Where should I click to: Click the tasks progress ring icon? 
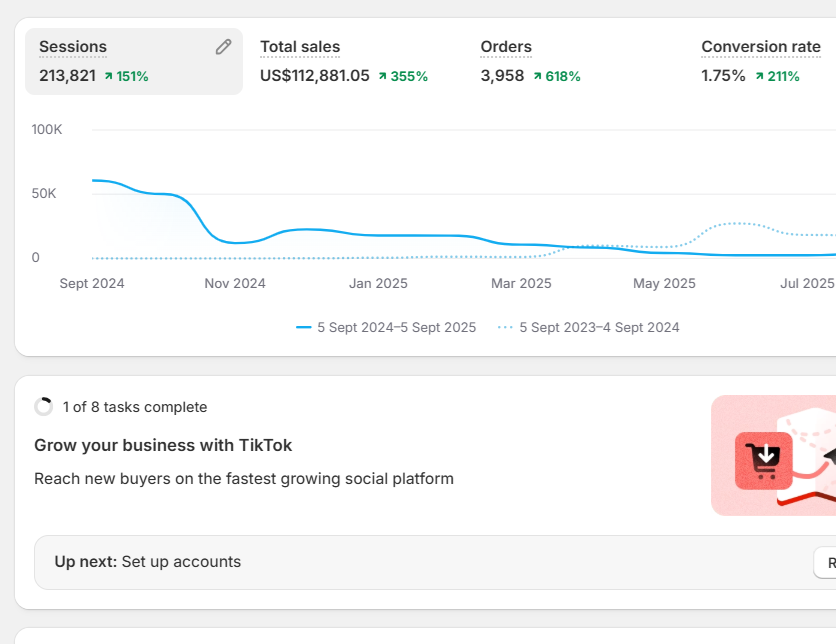pyautogui.click(x=43, y=407)
